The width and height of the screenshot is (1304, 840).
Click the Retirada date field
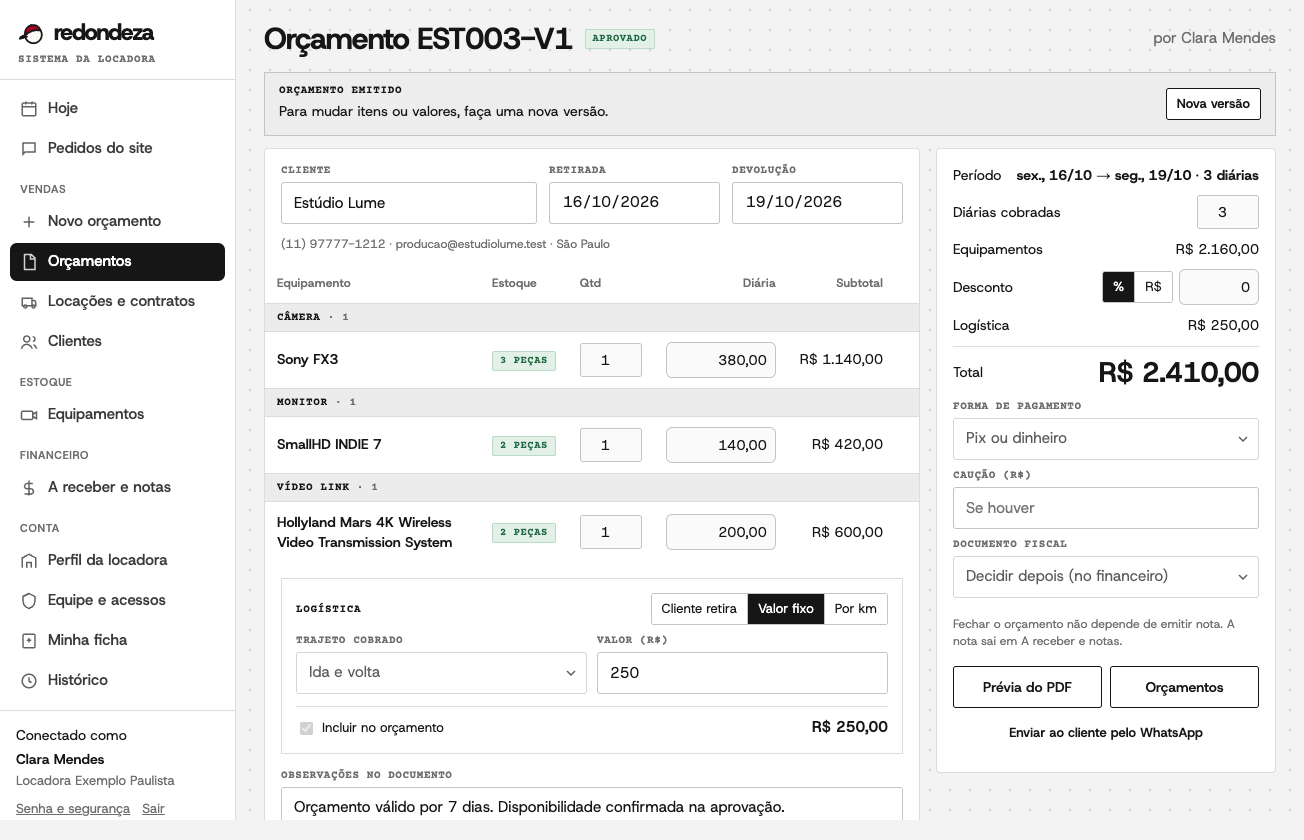coord(634,203)
